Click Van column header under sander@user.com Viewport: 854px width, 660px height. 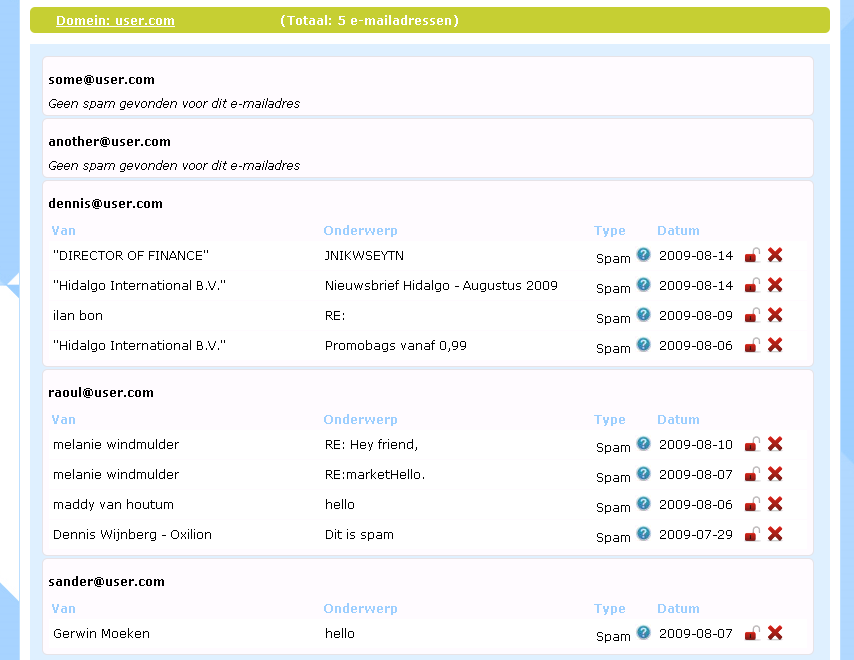[x=63, y=609]
